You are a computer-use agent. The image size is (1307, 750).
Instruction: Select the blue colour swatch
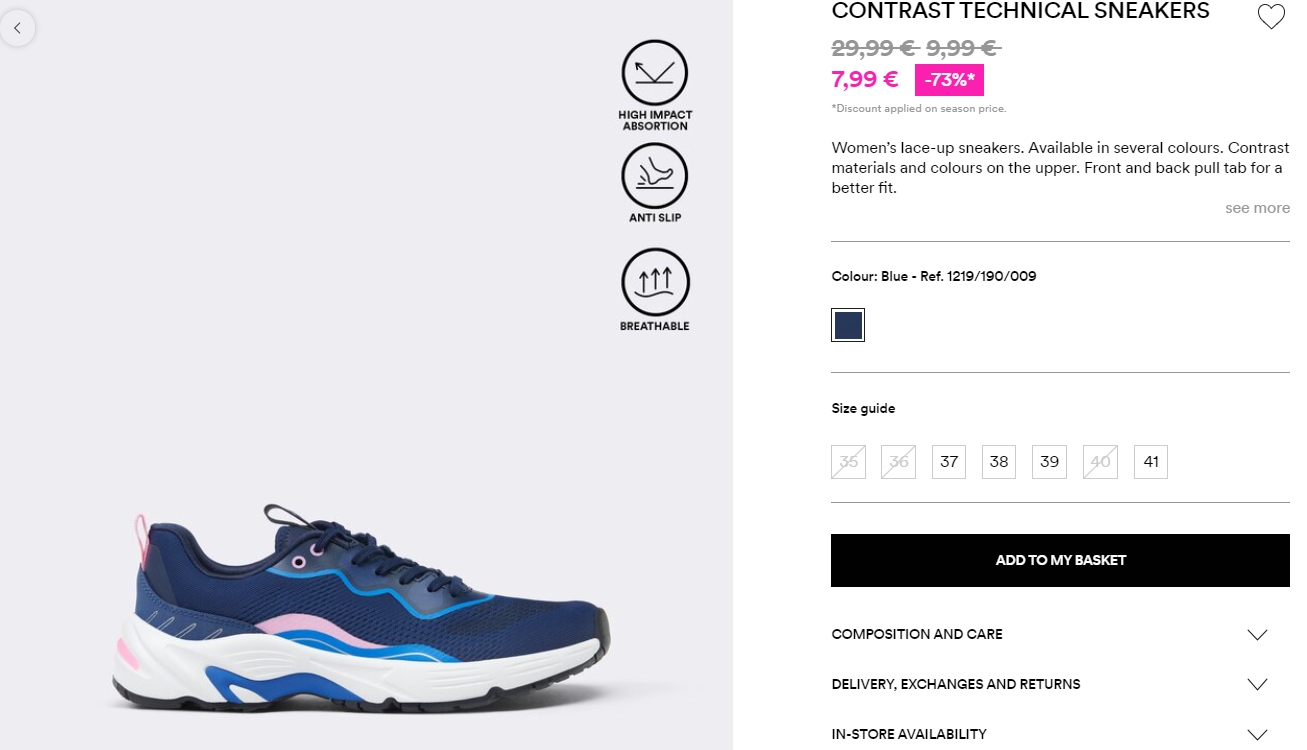coord(848,325)
